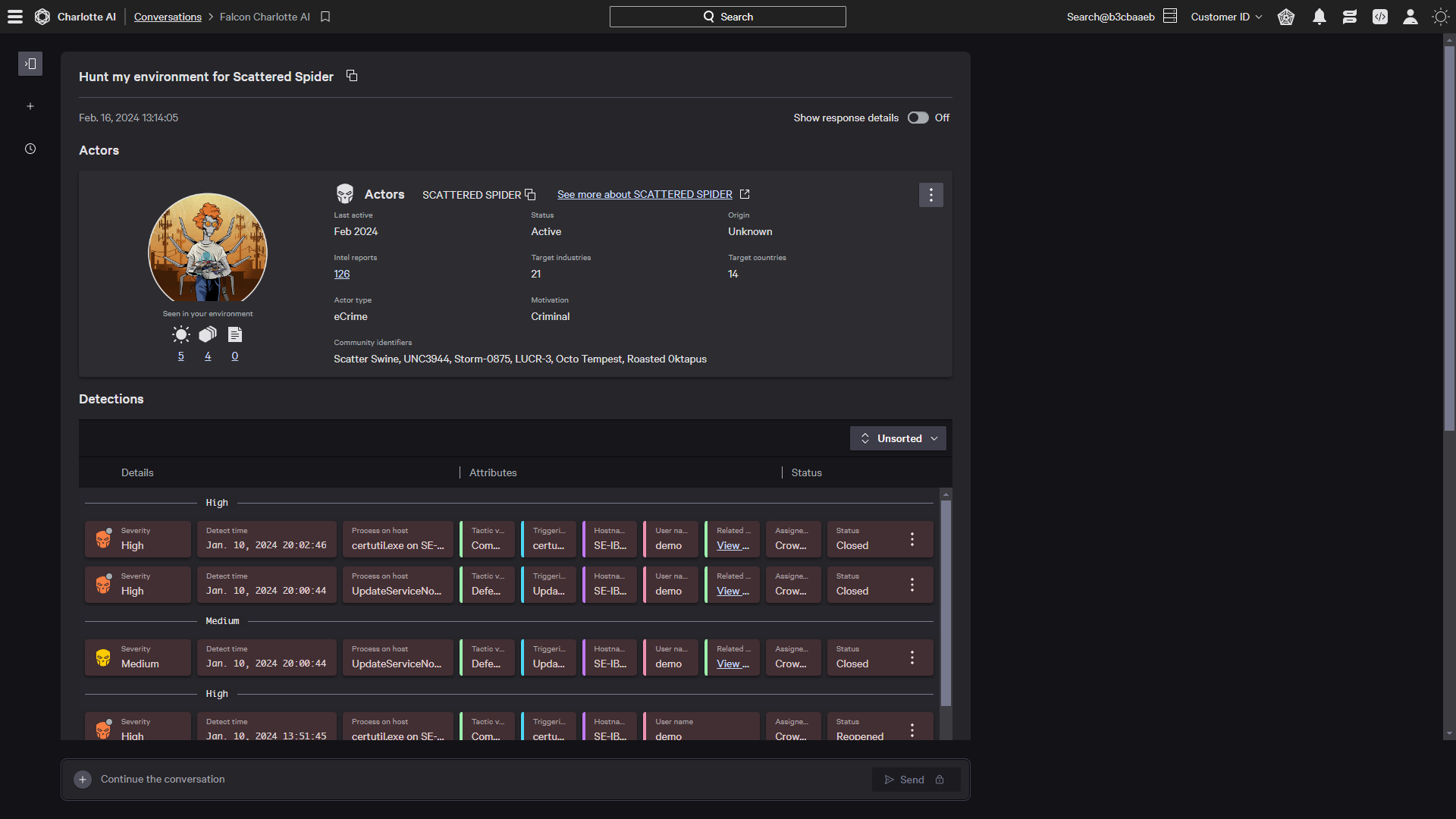This screenshot has width=1456, height=819.
Task: Click the attach plus icon in message box
Action: click(83, 780)
